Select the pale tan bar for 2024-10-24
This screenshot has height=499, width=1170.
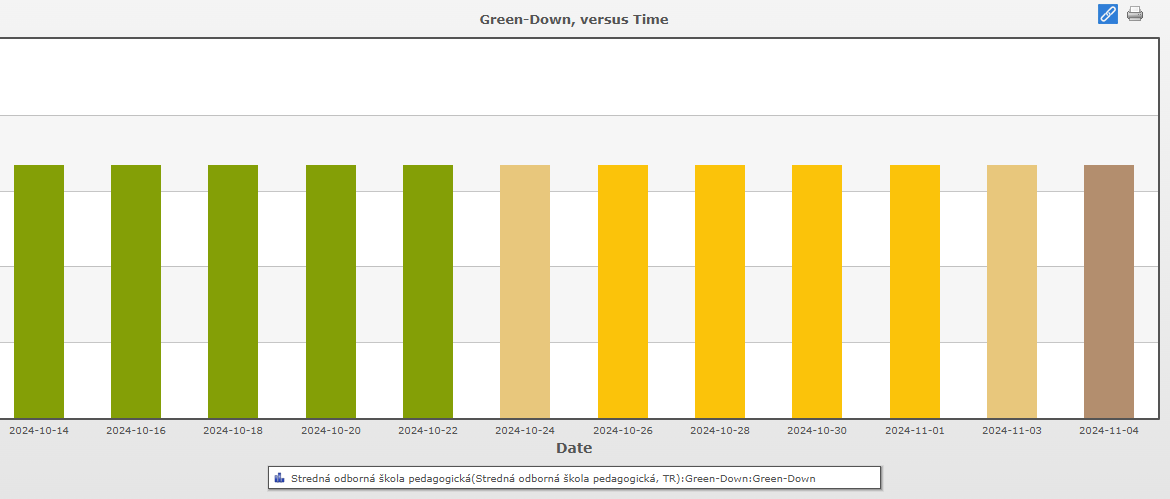click(525, 291)
